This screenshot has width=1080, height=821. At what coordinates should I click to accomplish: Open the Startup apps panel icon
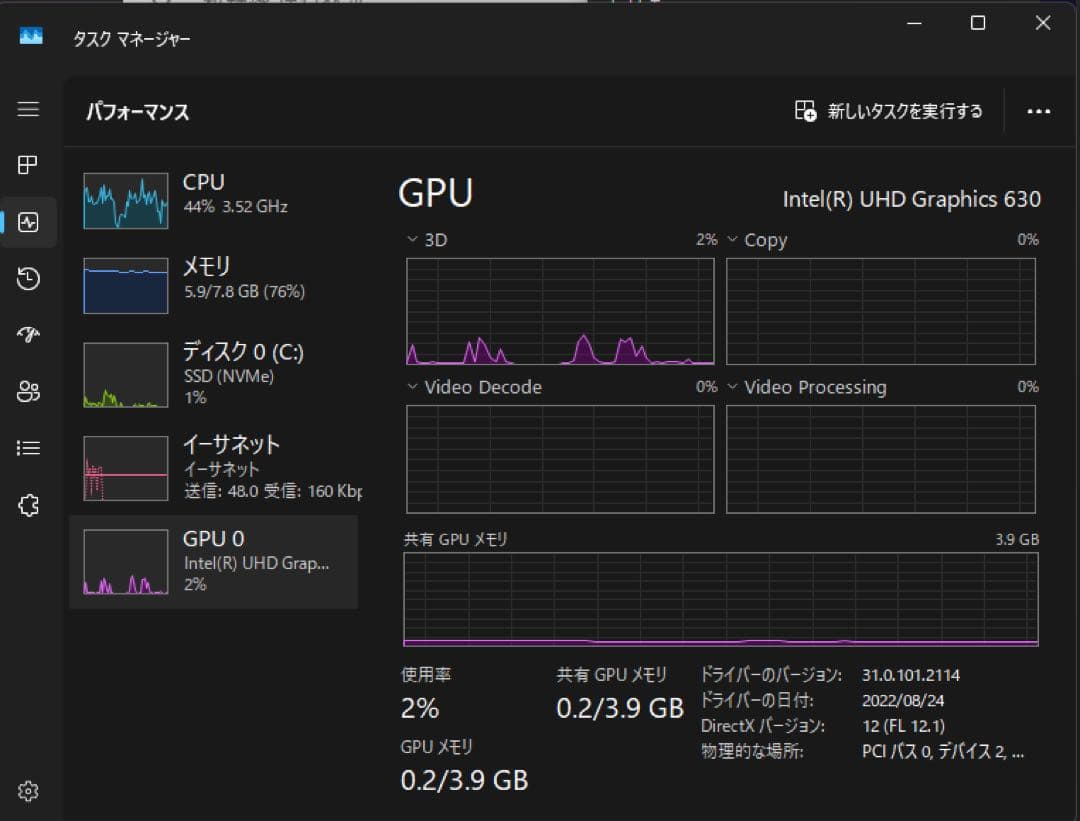[x=28, y=335]
